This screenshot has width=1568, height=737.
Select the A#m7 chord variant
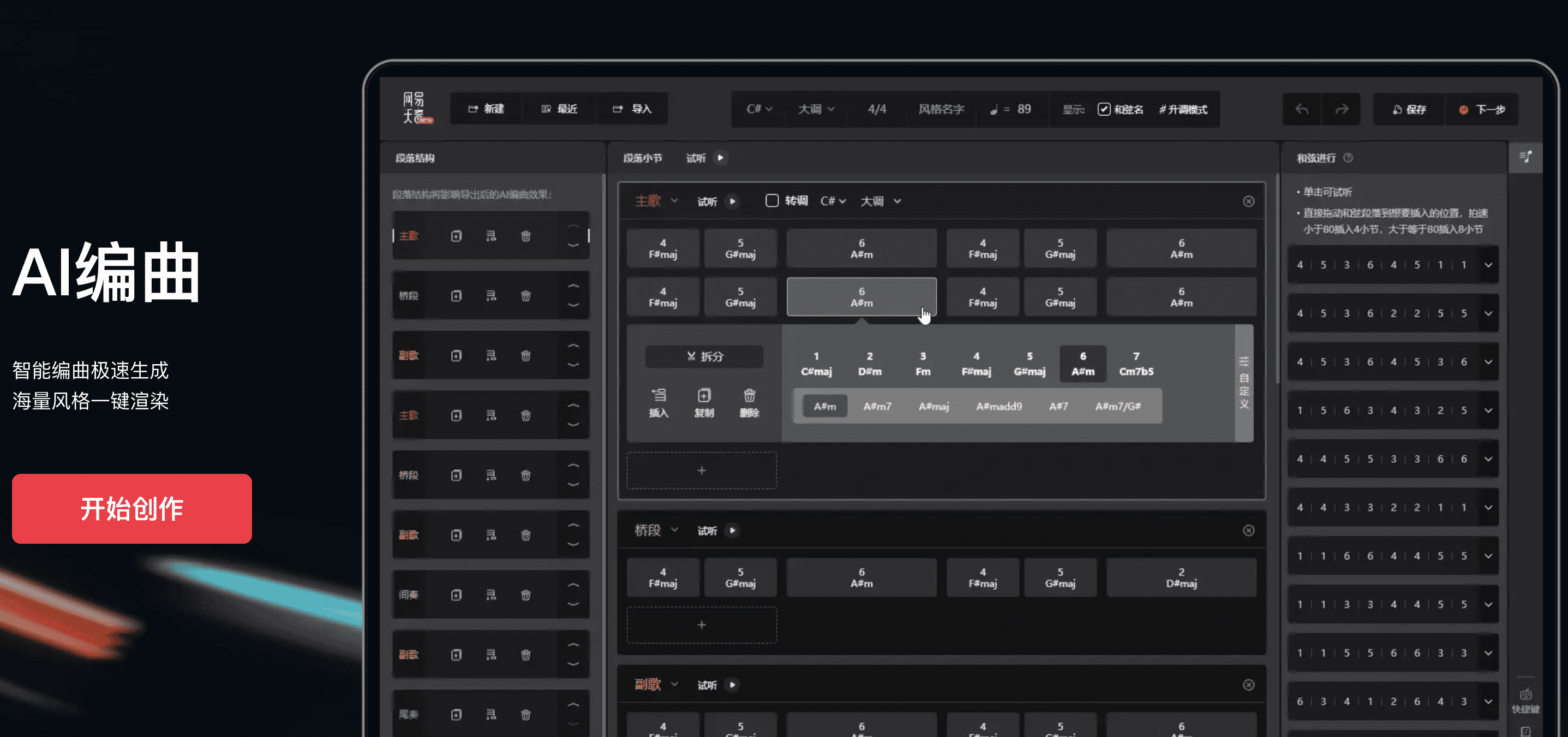point(877,406)
